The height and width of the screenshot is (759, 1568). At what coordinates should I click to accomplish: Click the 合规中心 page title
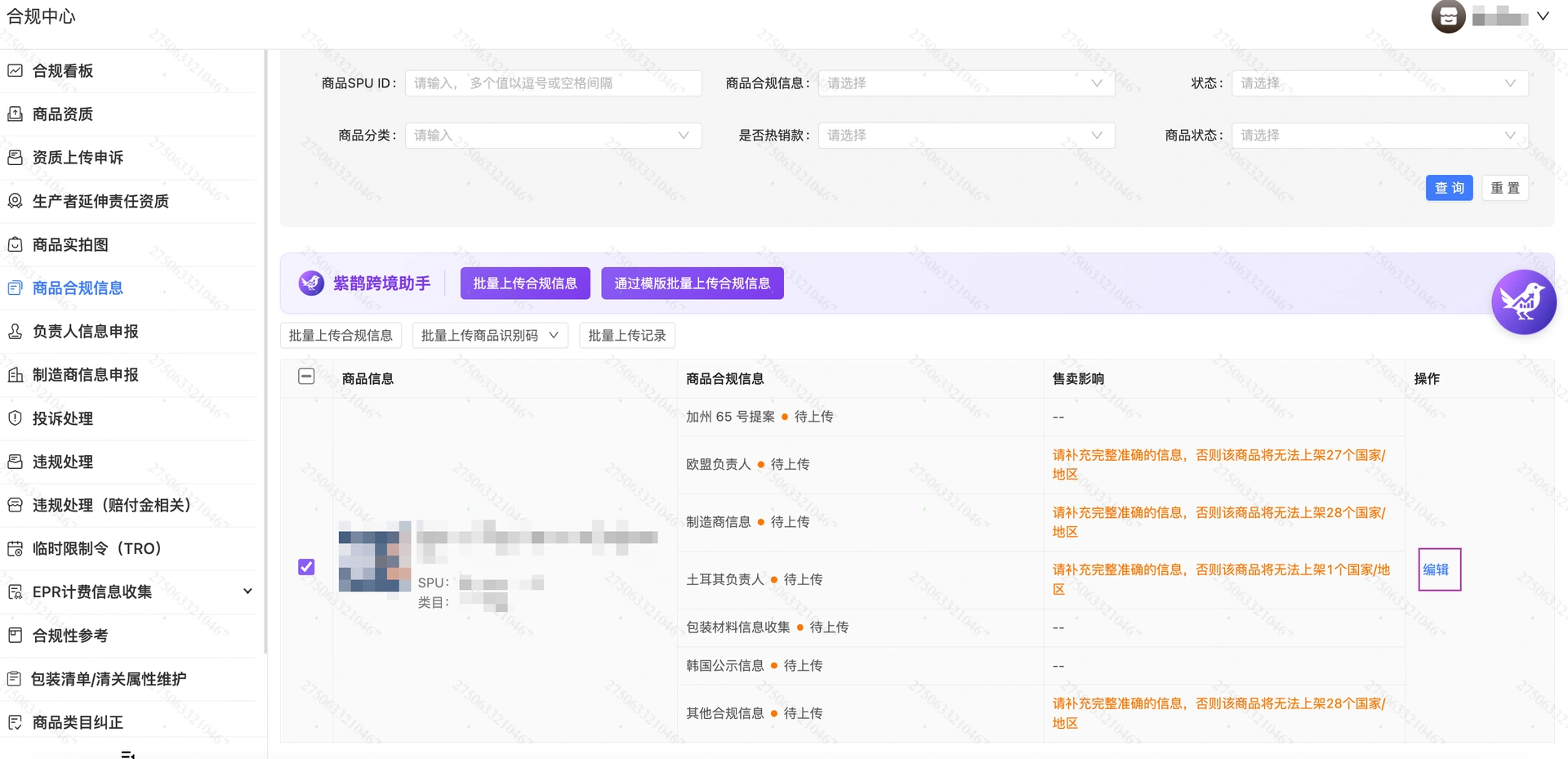tap(41, 16)
